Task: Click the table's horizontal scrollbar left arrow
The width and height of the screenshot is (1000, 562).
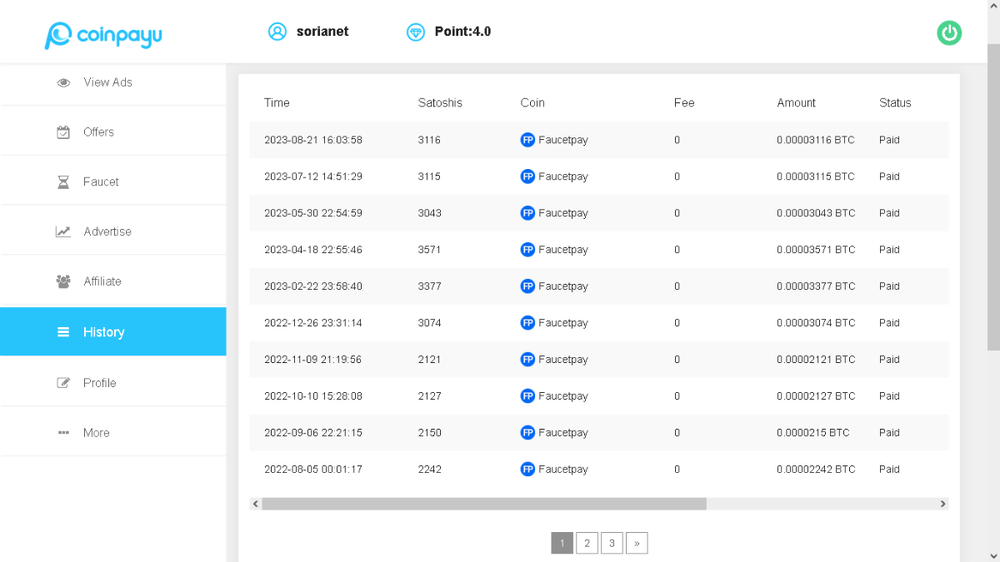Action: click(256, 504)
